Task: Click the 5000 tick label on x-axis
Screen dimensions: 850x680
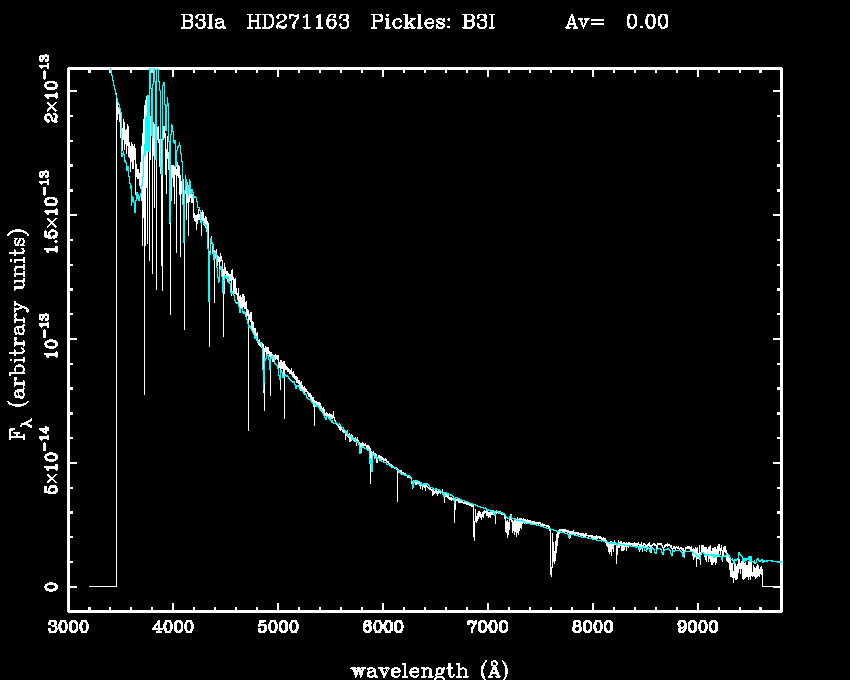Action: click(x=278, y=630)
